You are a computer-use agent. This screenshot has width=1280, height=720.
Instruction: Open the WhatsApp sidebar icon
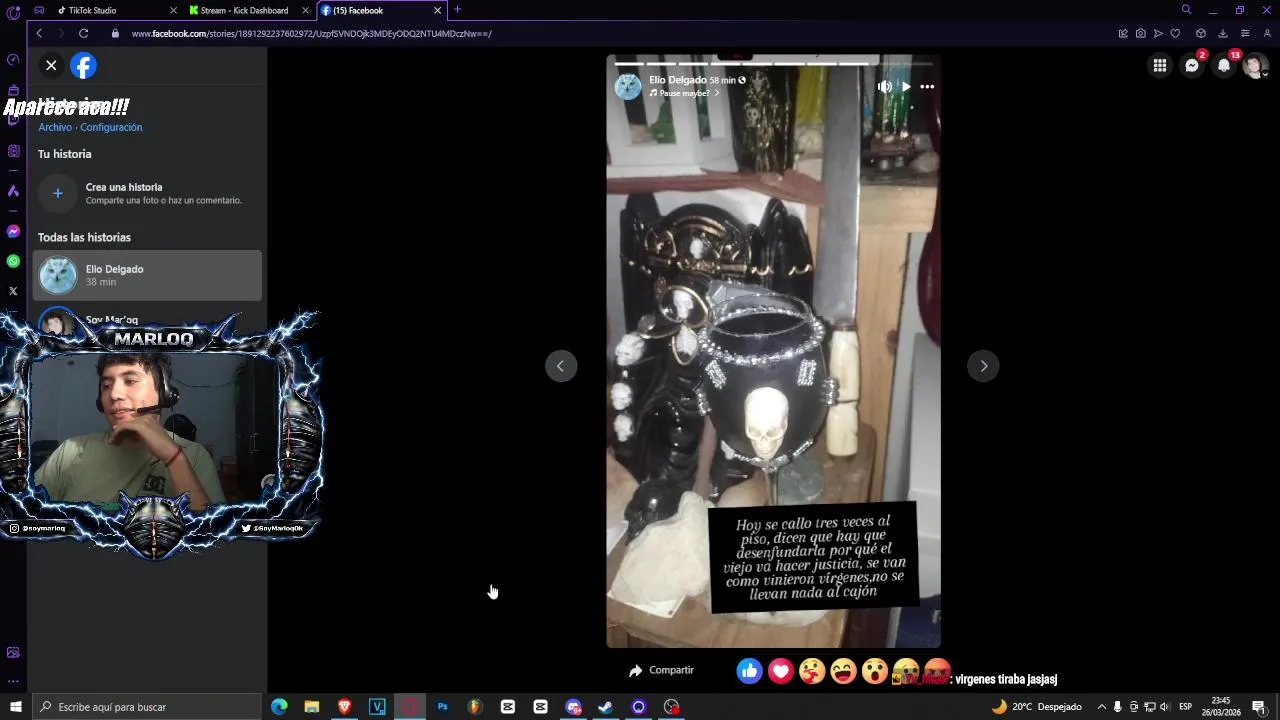(x=13, y=261)
